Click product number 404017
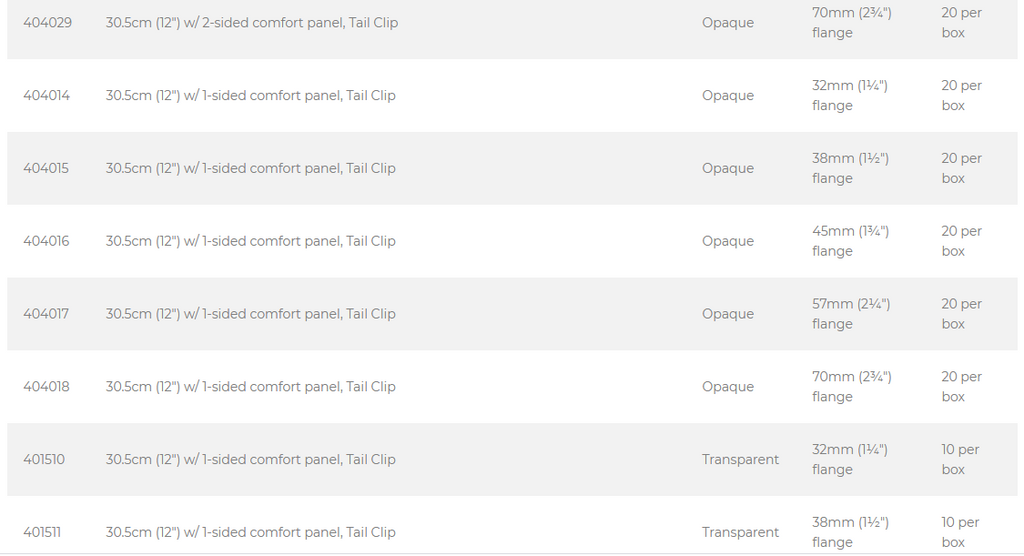The width and height of the screenshot is (1024, 556). (x=47, y=314)
